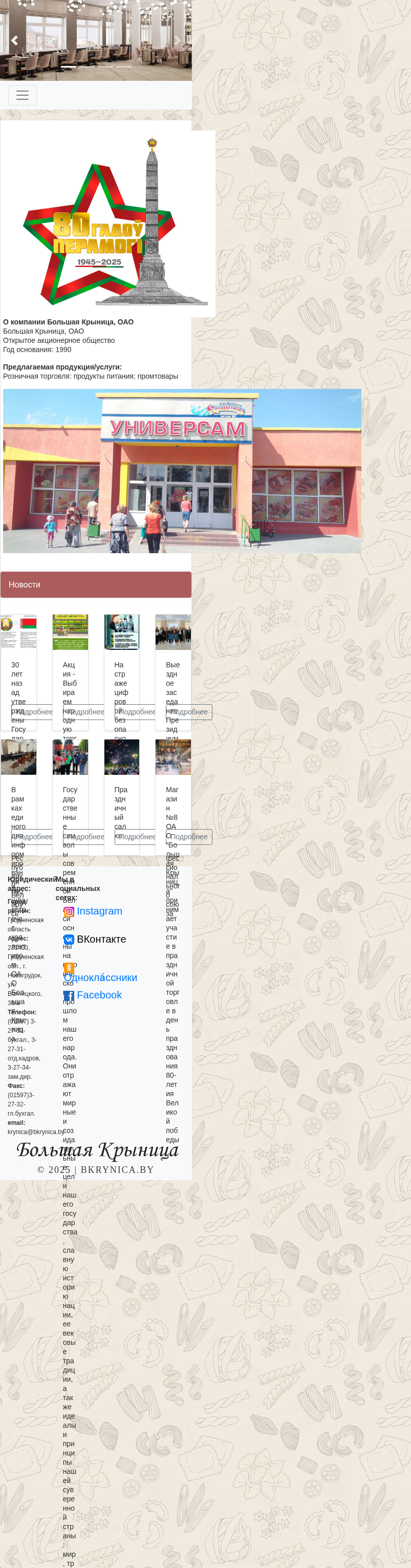Click the Instagram logo icon
The width and height of the screenshot is (411, 1568).
coord(69,912)
